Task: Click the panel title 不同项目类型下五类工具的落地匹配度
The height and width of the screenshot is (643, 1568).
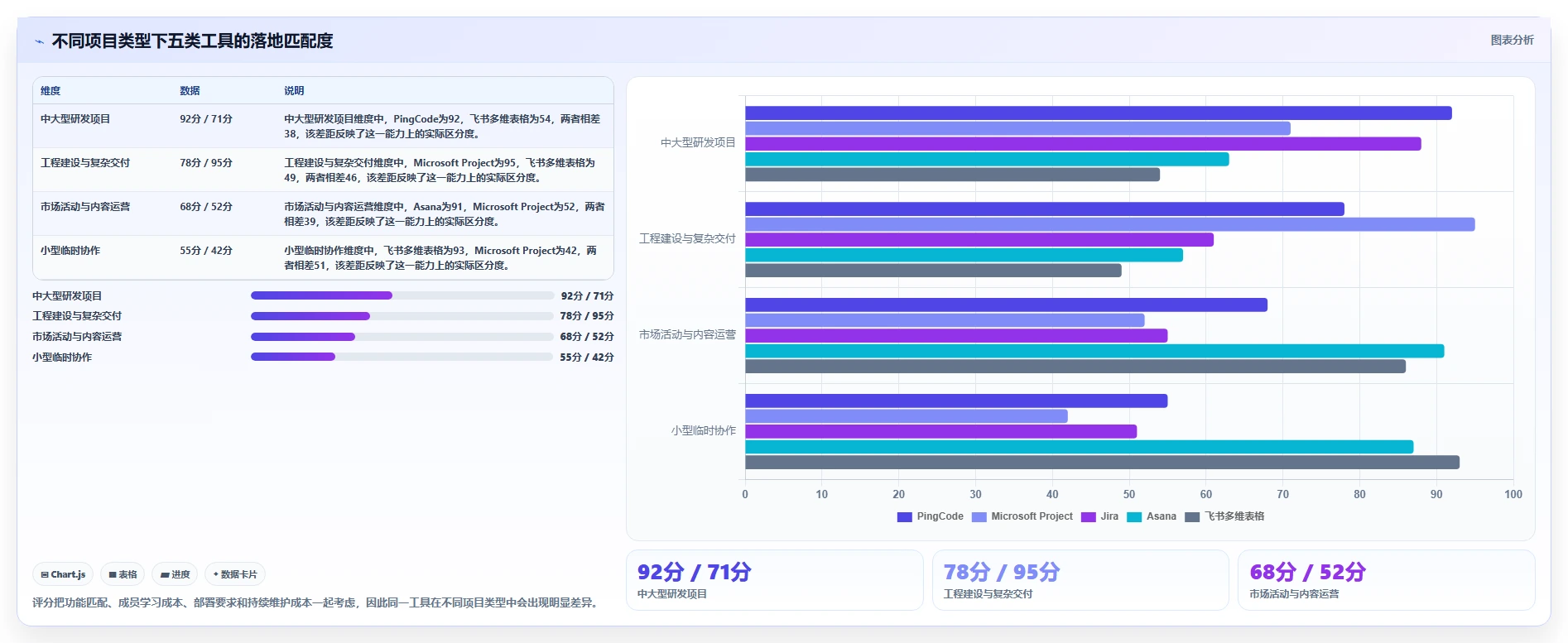Action: [x=192, y=41]
